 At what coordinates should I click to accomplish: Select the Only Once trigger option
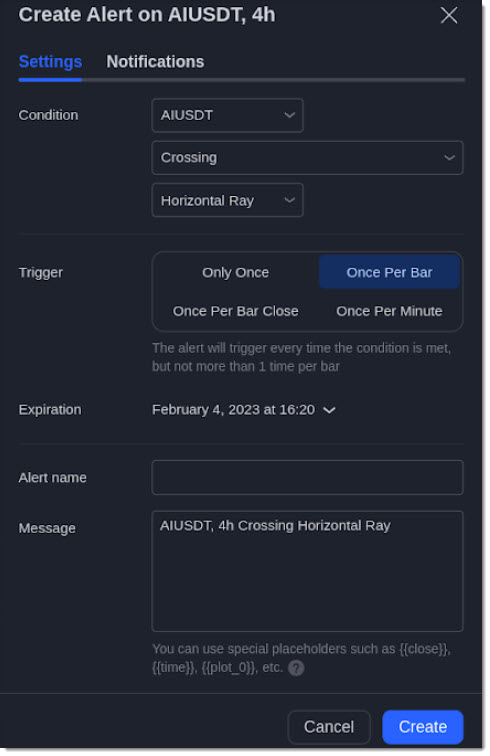click(235, 272)
